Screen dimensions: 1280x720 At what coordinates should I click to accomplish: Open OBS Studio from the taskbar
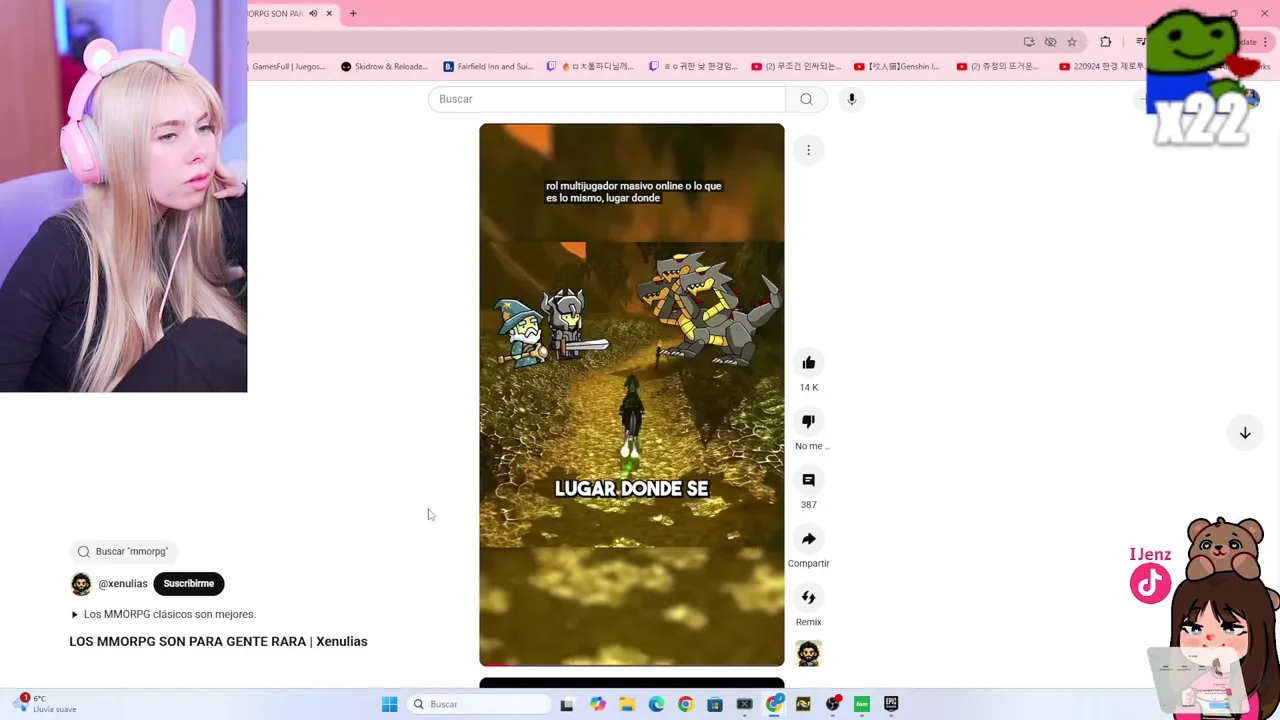(832, 704)
